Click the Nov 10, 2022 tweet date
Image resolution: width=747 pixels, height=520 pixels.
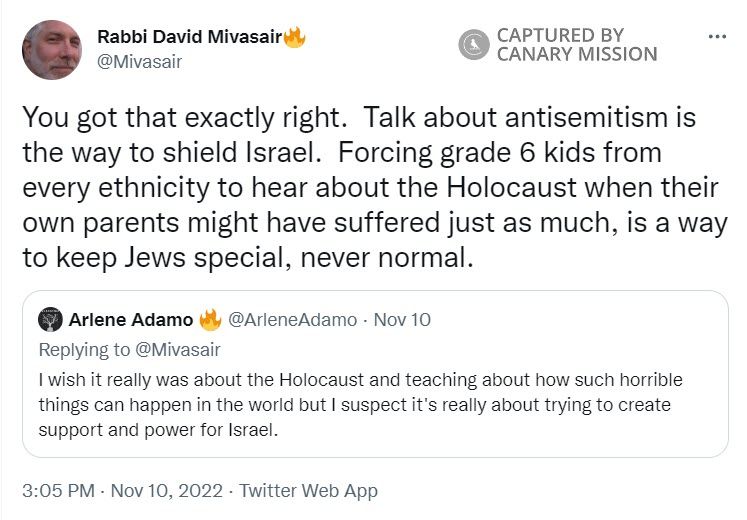pos(167,491)
